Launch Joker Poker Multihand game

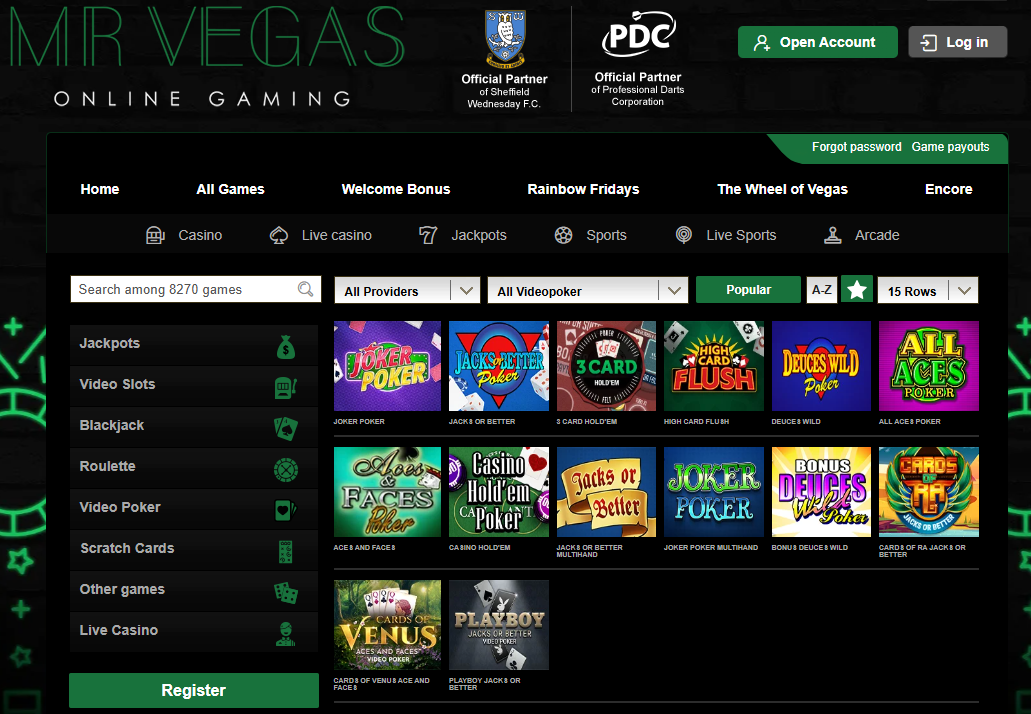pos(713,492)
